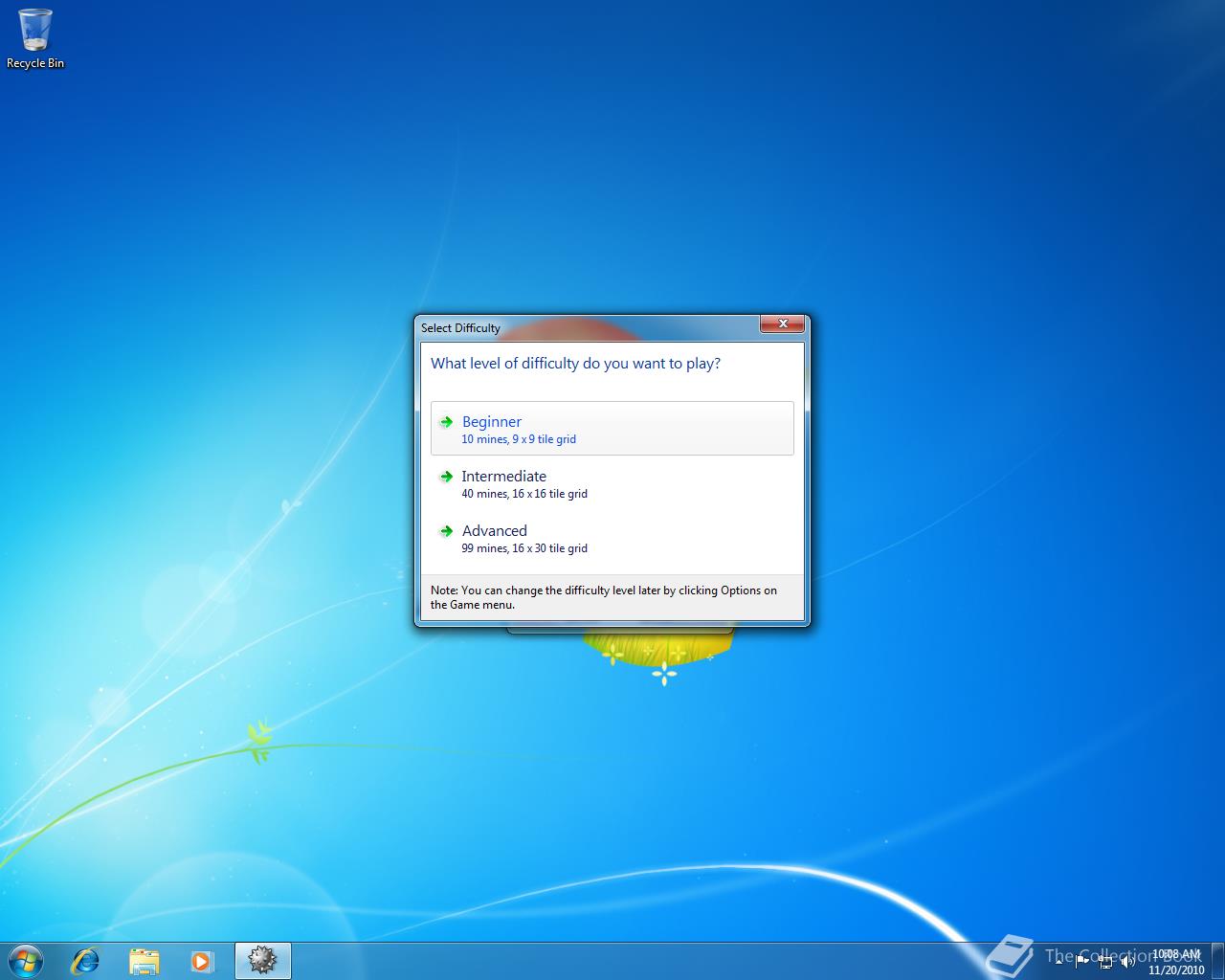This screenshot has height=980, width=1225.
Task: Choose the Beginner difficulty option
Action: pyautogui.click(x=612, y=429)
